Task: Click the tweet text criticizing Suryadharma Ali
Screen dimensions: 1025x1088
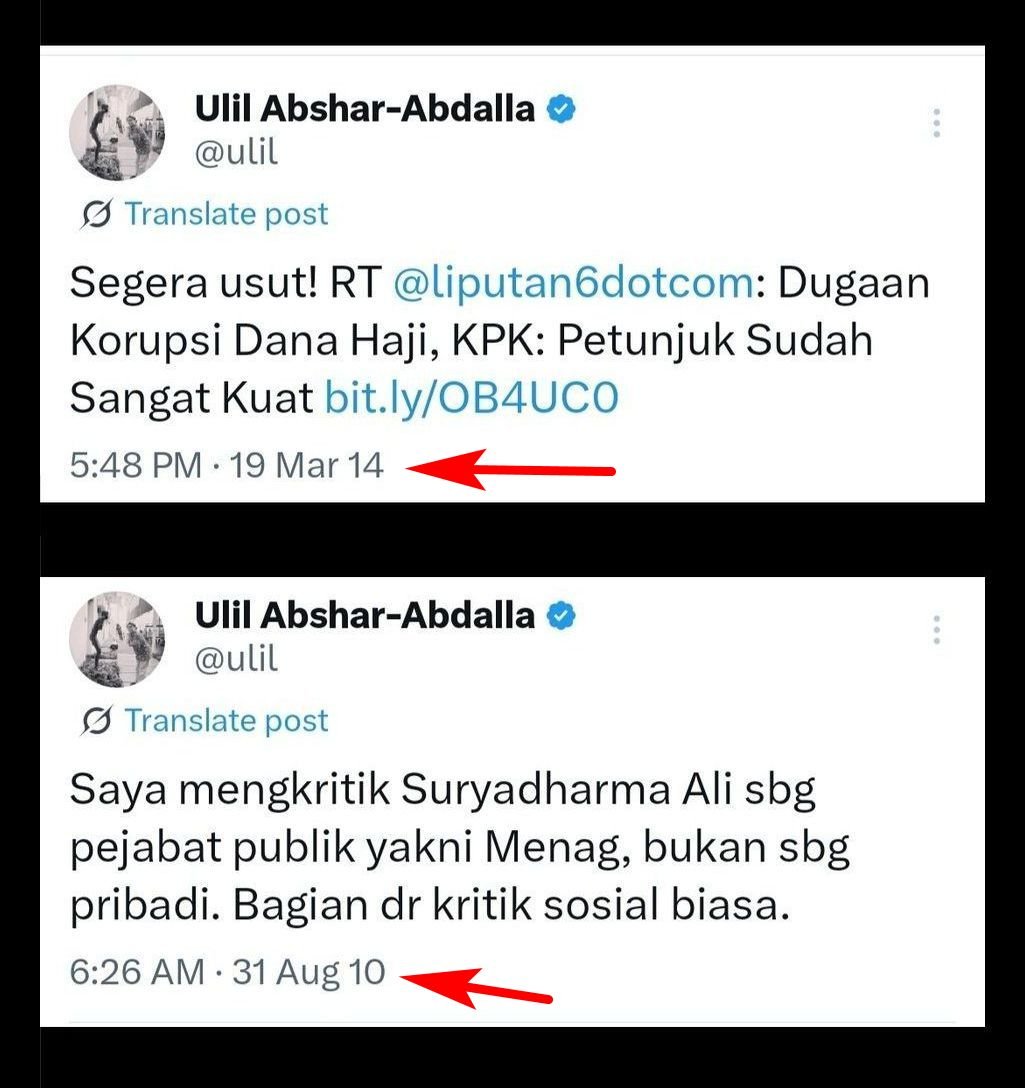Action: pos(459,847)
